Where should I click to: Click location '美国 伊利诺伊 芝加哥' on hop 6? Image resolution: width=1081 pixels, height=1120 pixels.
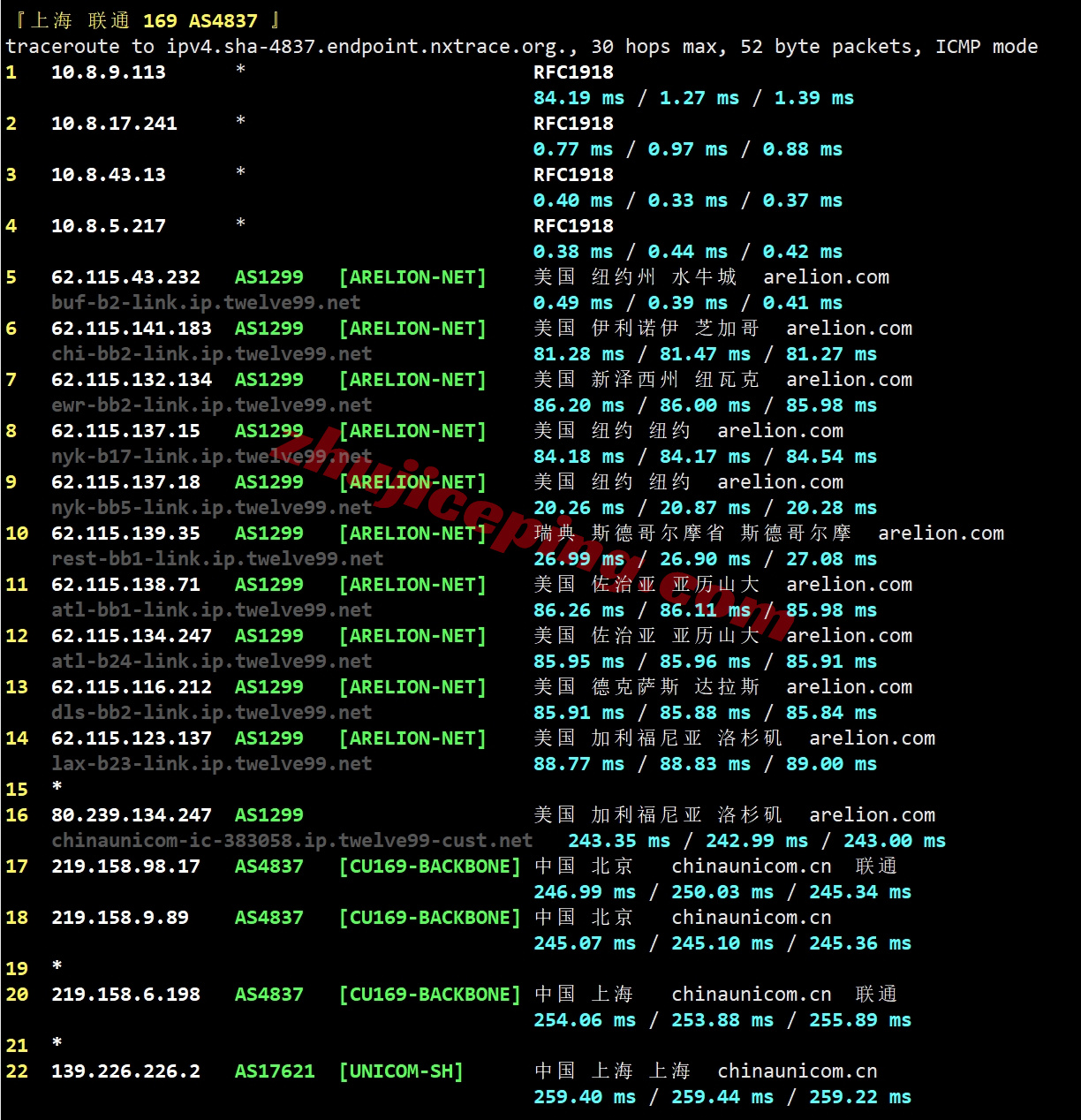646,329
